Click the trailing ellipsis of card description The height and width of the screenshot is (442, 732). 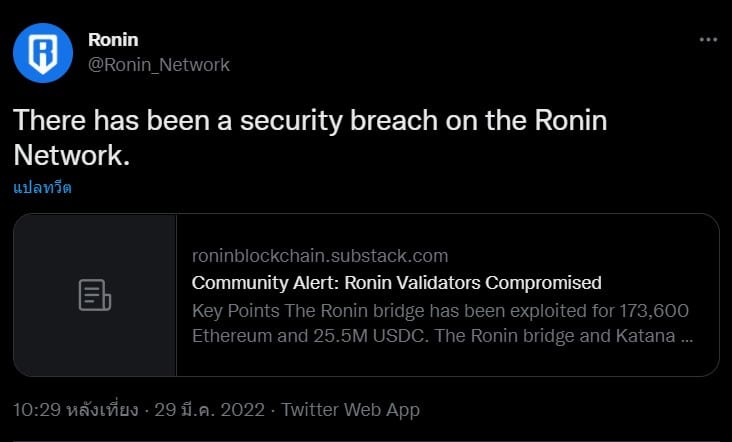(x=687, y=337)
